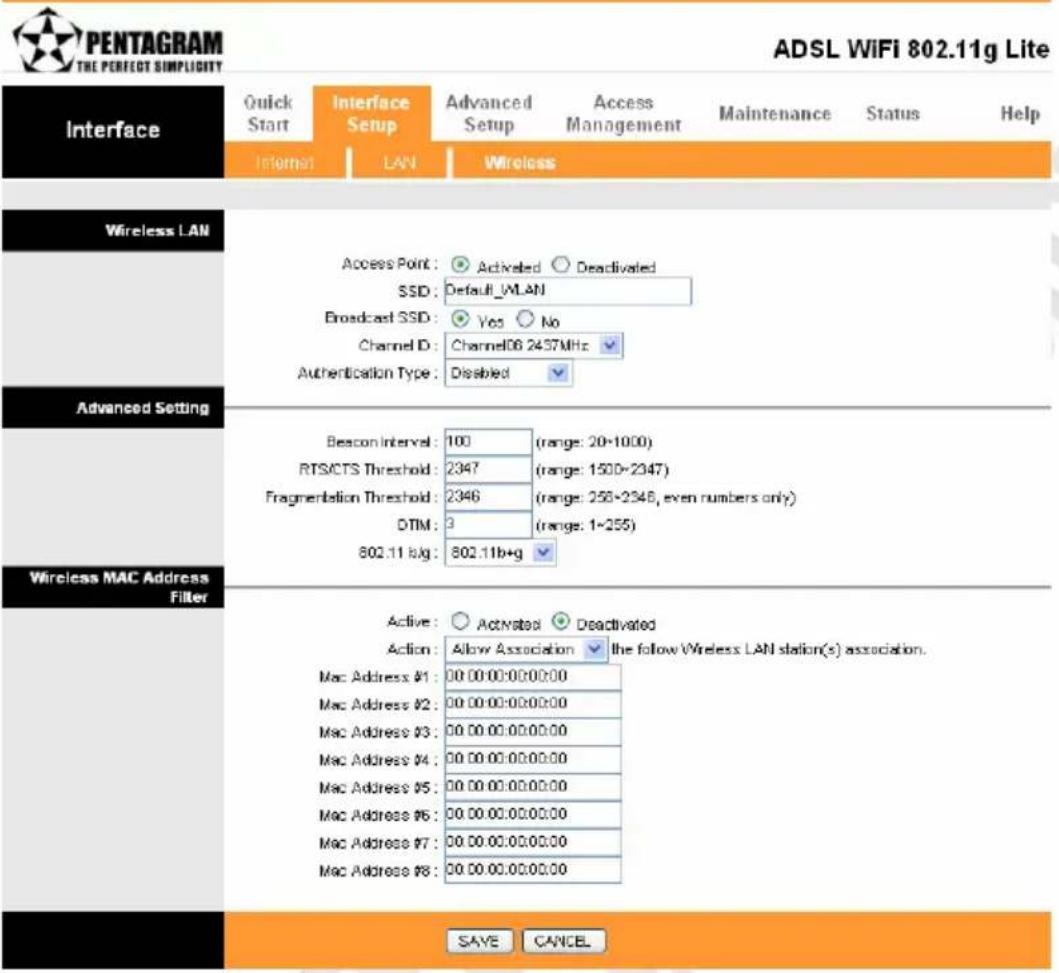1059x973 pixels.
Task: Click the CANCEL button
Action: click(564, 941)
